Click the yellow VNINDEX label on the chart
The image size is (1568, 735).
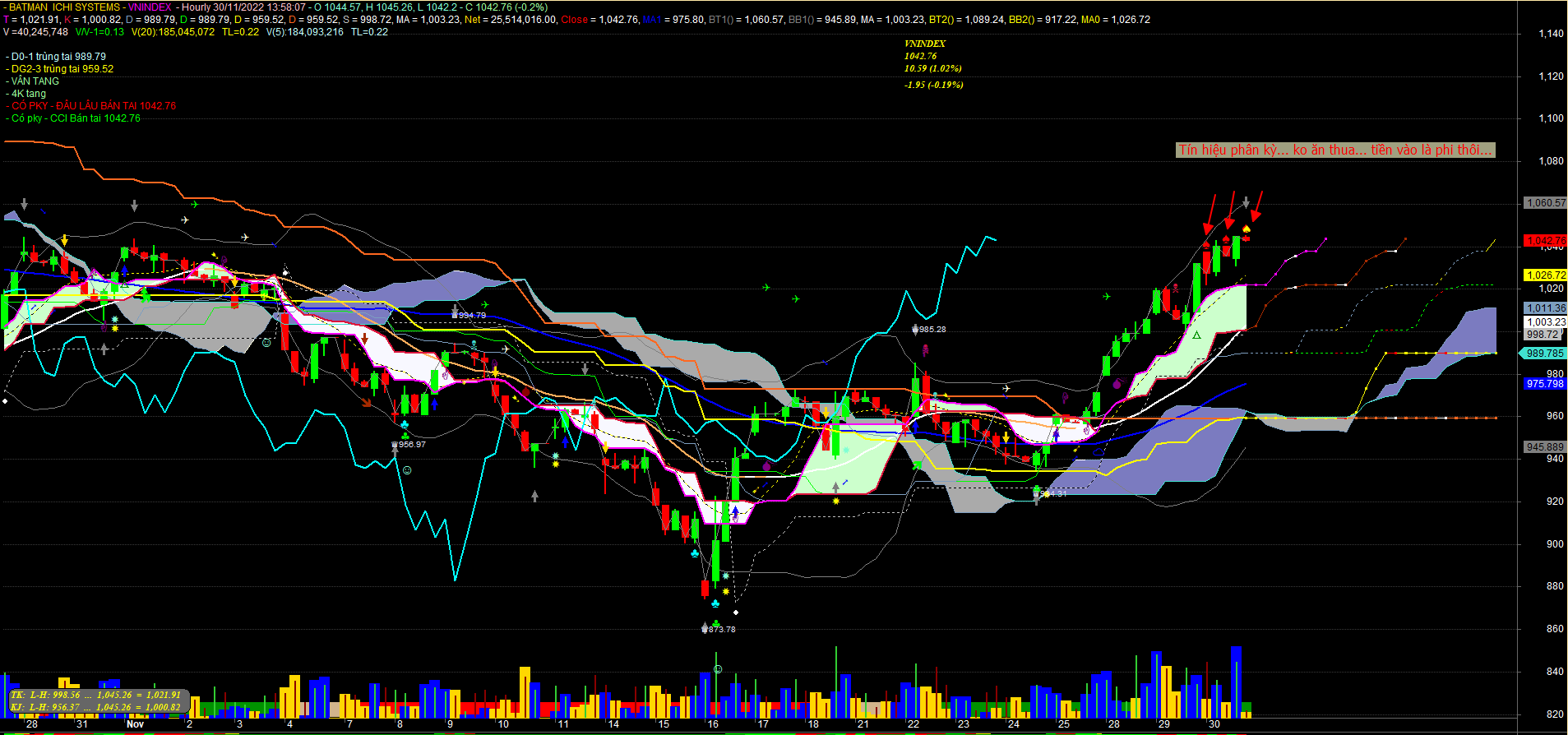(925, 44)
